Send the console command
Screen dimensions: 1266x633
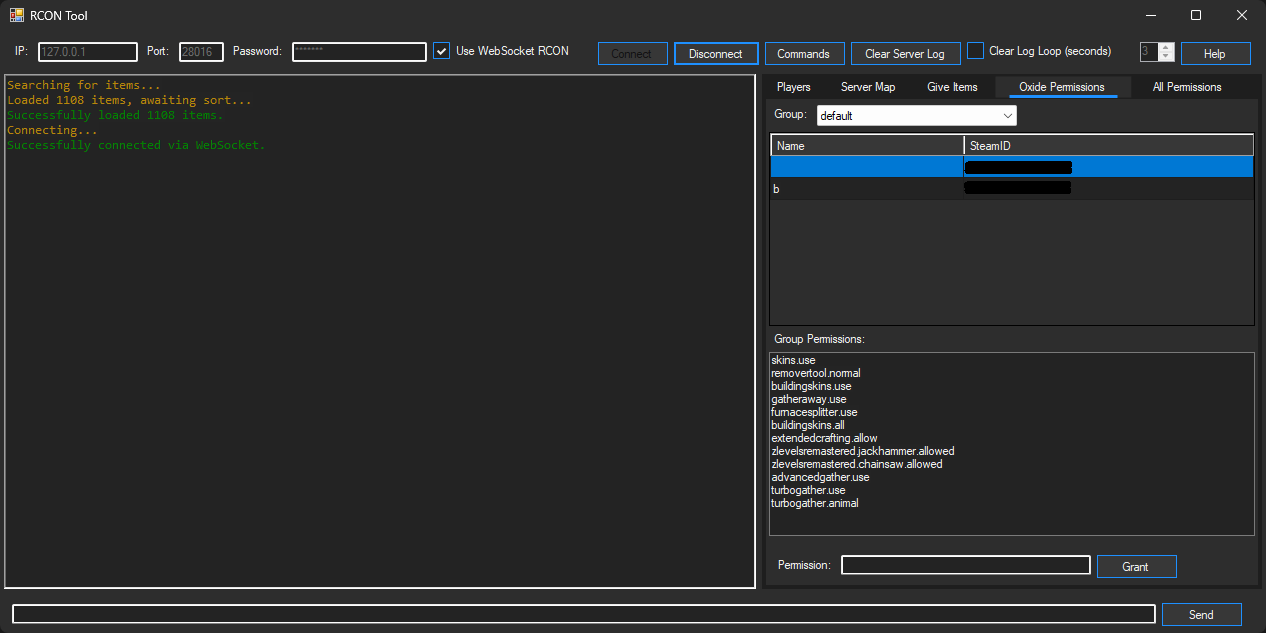click(1201, 615)
